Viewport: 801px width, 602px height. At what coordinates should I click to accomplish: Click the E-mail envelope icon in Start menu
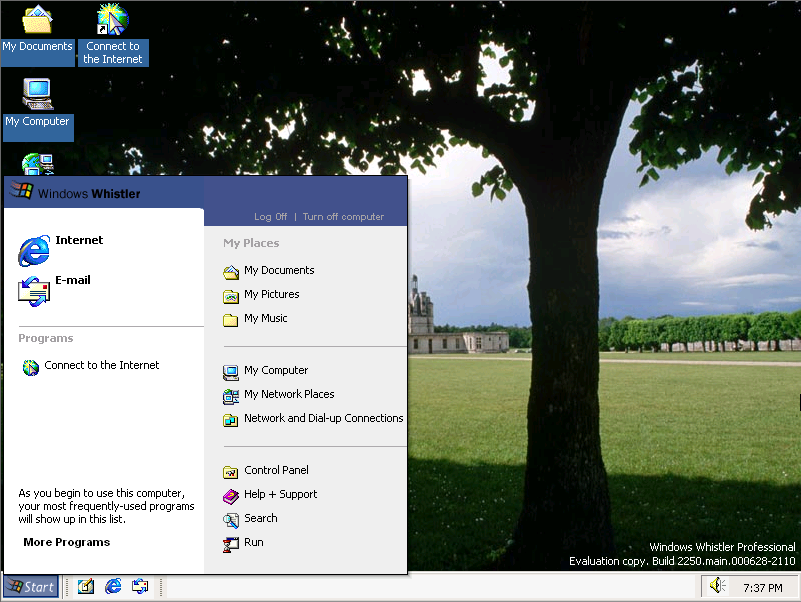(34, 291)
